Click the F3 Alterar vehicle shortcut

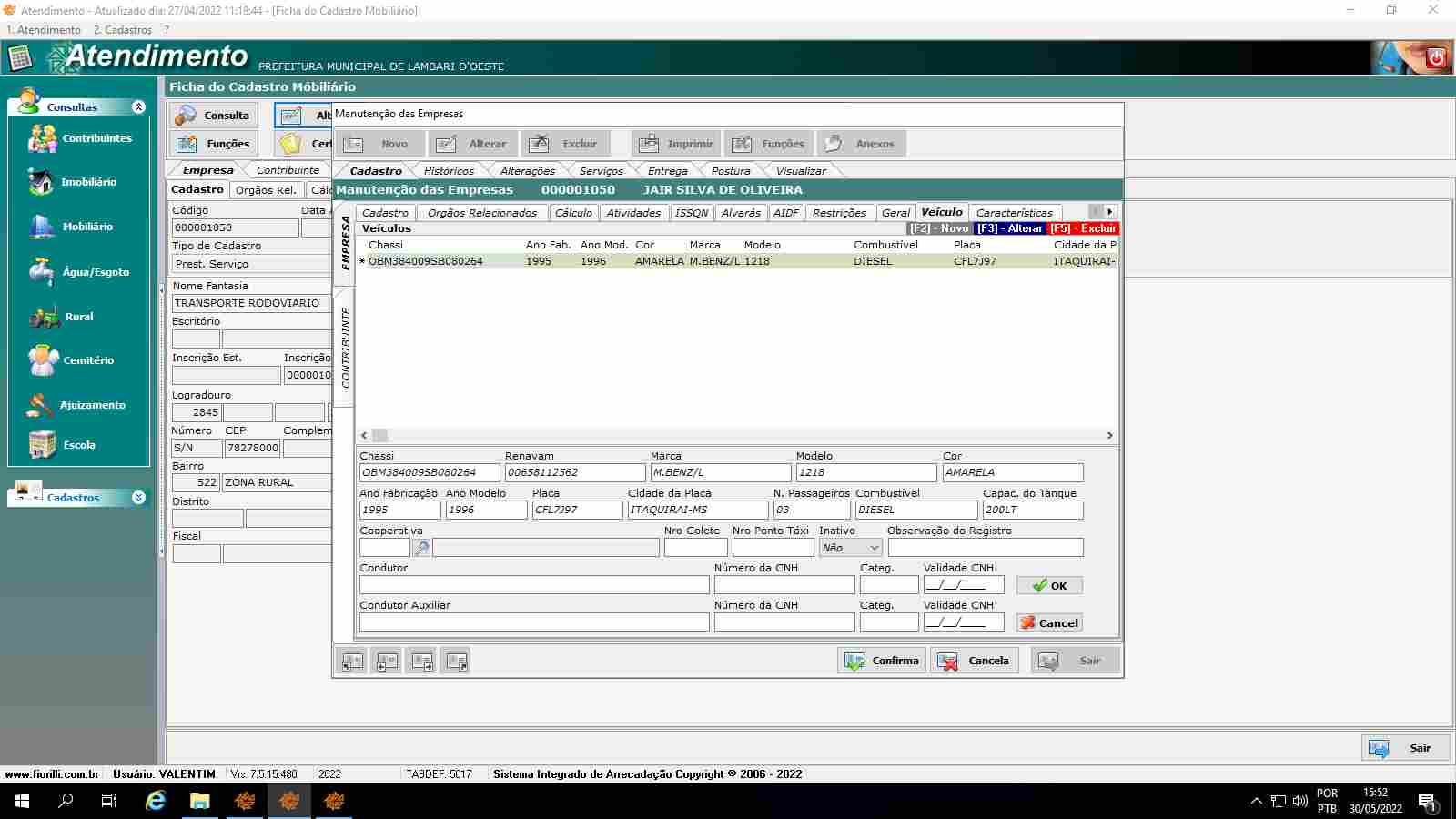coord(1009,228)
